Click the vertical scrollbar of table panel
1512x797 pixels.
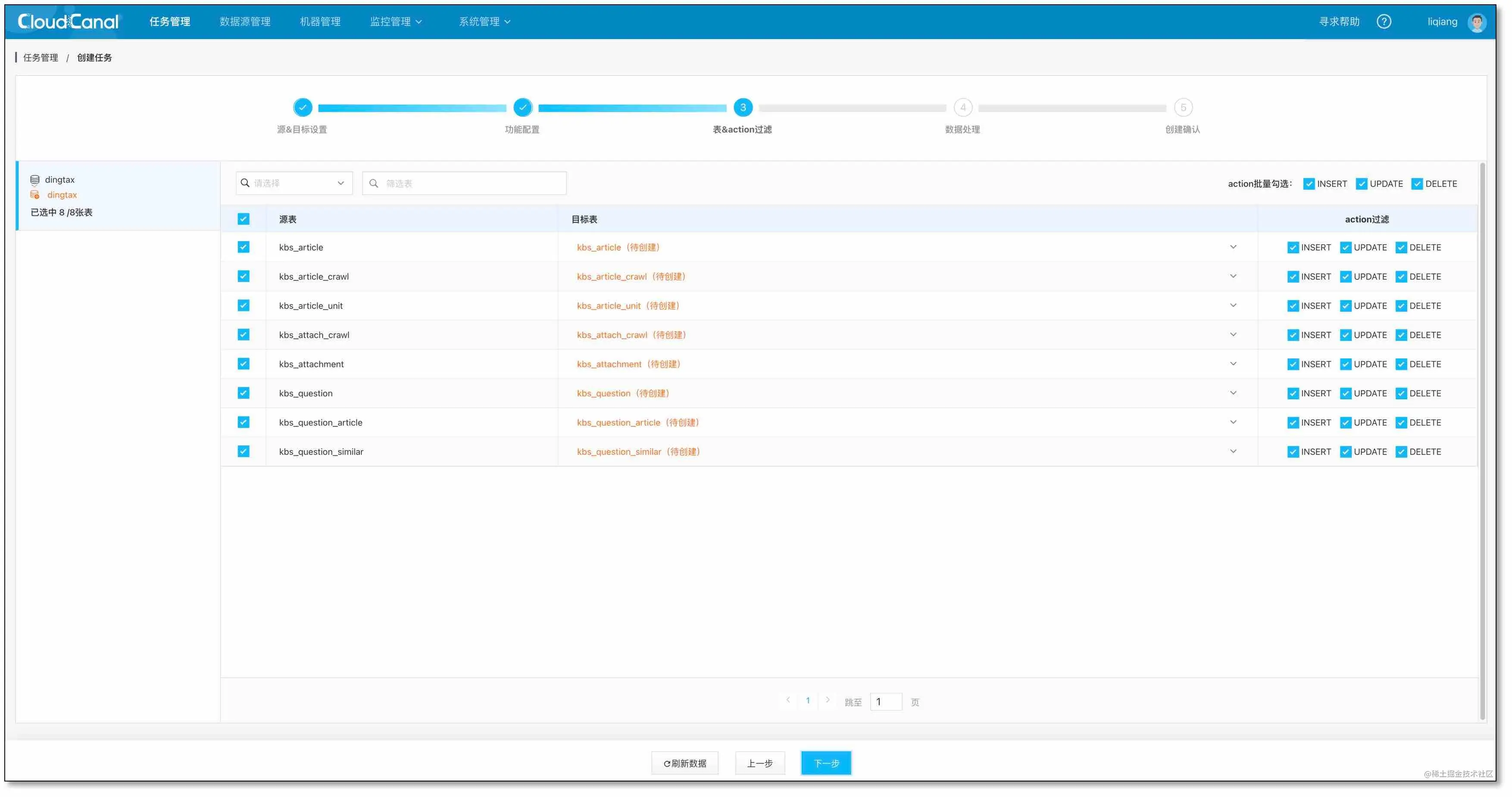click(x=1482, y=440)
